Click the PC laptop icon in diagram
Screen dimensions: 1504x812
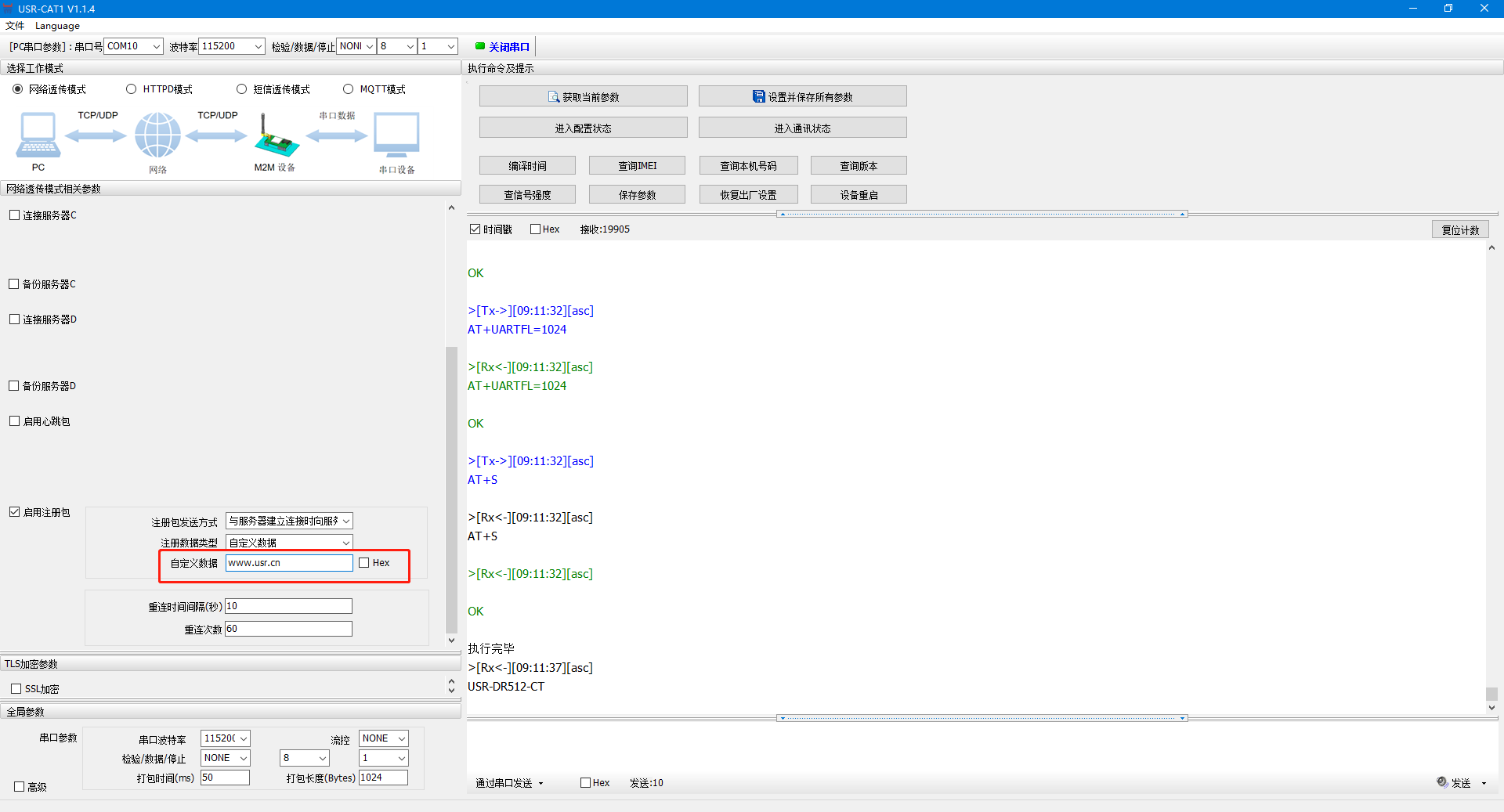[38, 135]
